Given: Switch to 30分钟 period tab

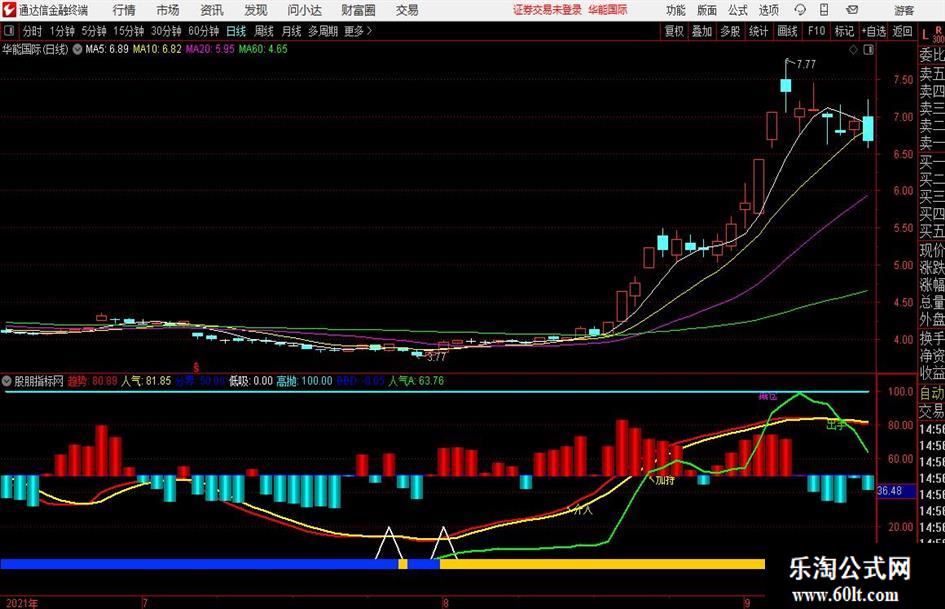Looking at the screenshot, I should pos(166,31).
